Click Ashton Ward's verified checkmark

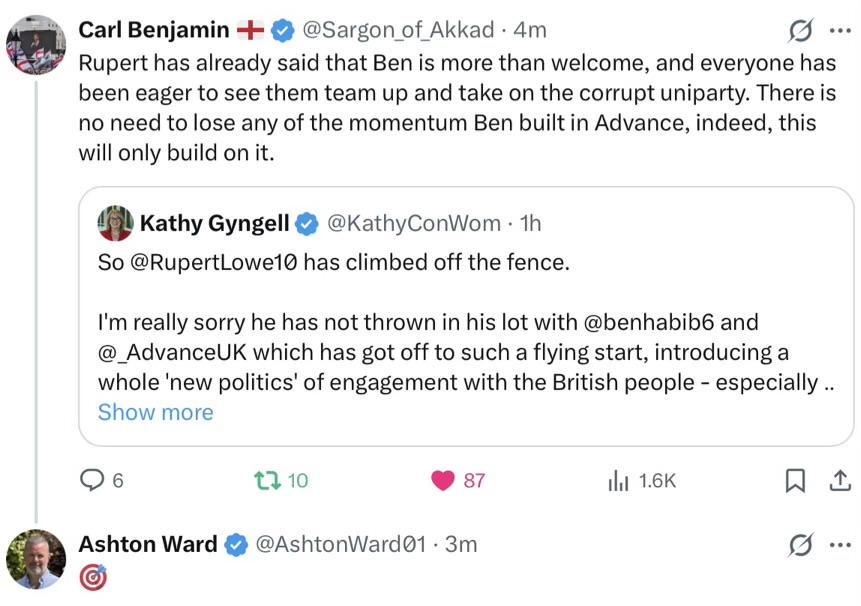pos(237,545)
